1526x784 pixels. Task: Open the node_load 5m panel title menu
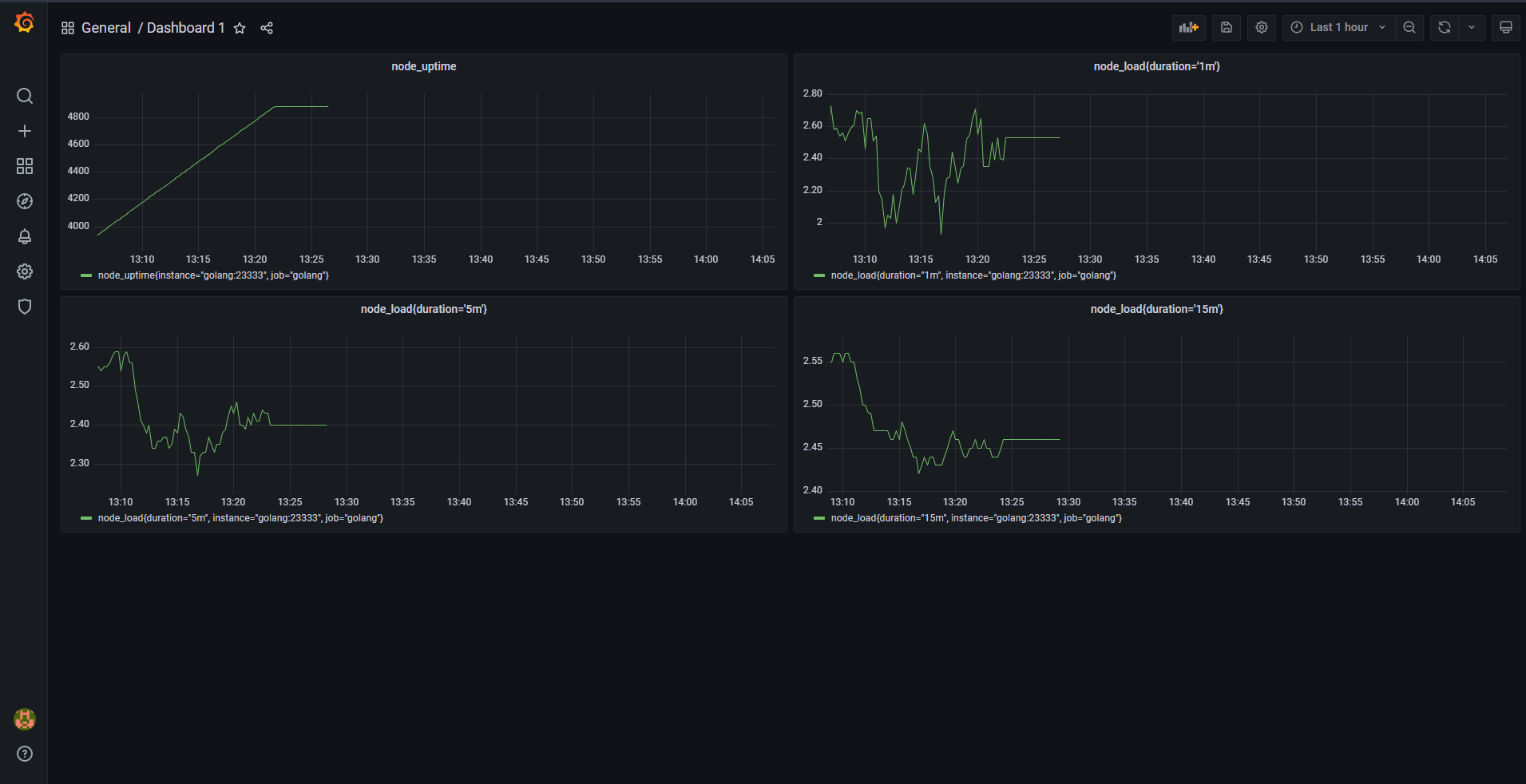point(424,309)
